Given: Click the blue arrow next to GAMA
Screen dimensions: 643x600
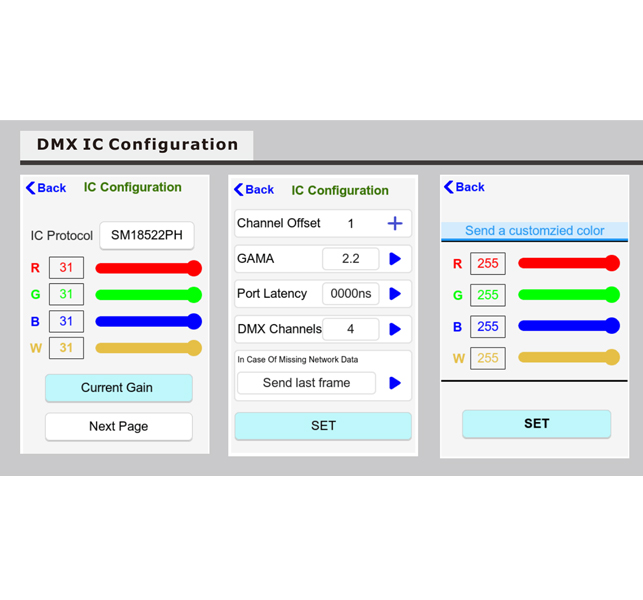Looking at the screenshot, I should click(x=395, y=259).
